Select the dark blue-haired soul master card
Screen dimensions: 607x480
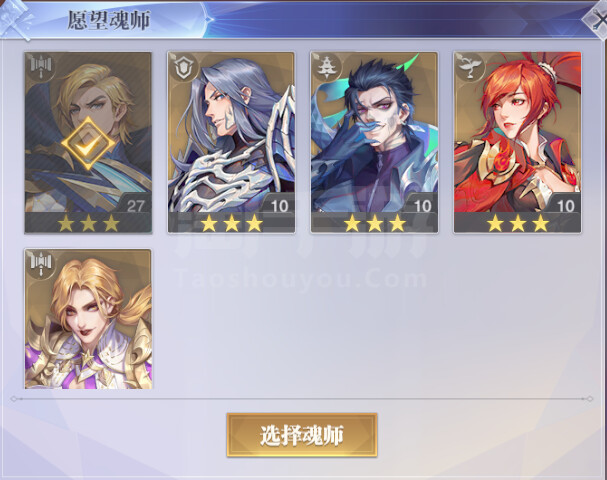tap(374, 142)
